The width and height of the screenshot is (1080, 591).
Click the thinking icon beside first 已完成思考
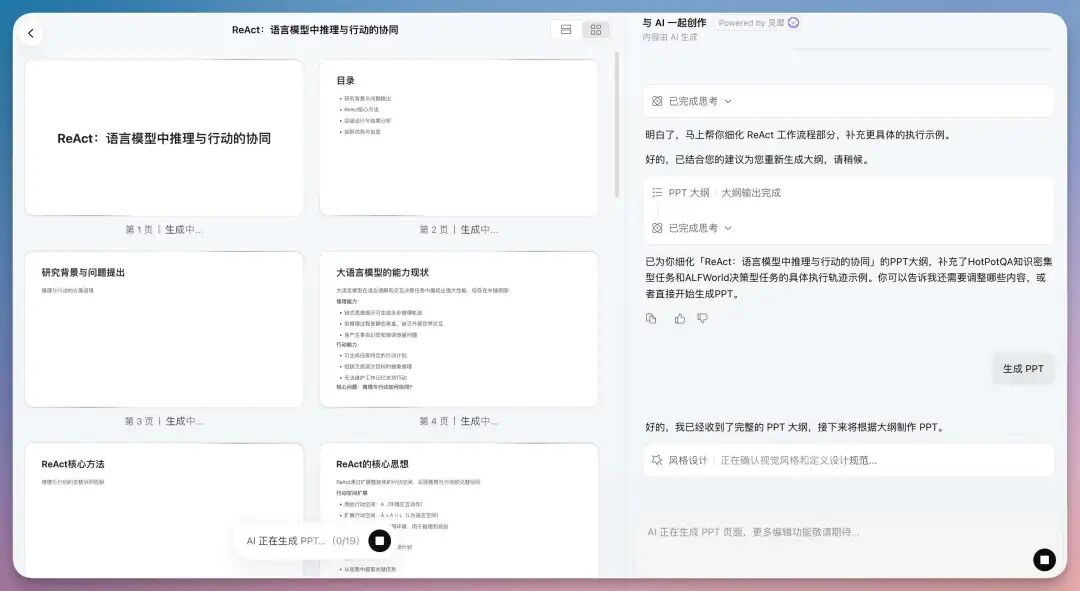(657, 101)
